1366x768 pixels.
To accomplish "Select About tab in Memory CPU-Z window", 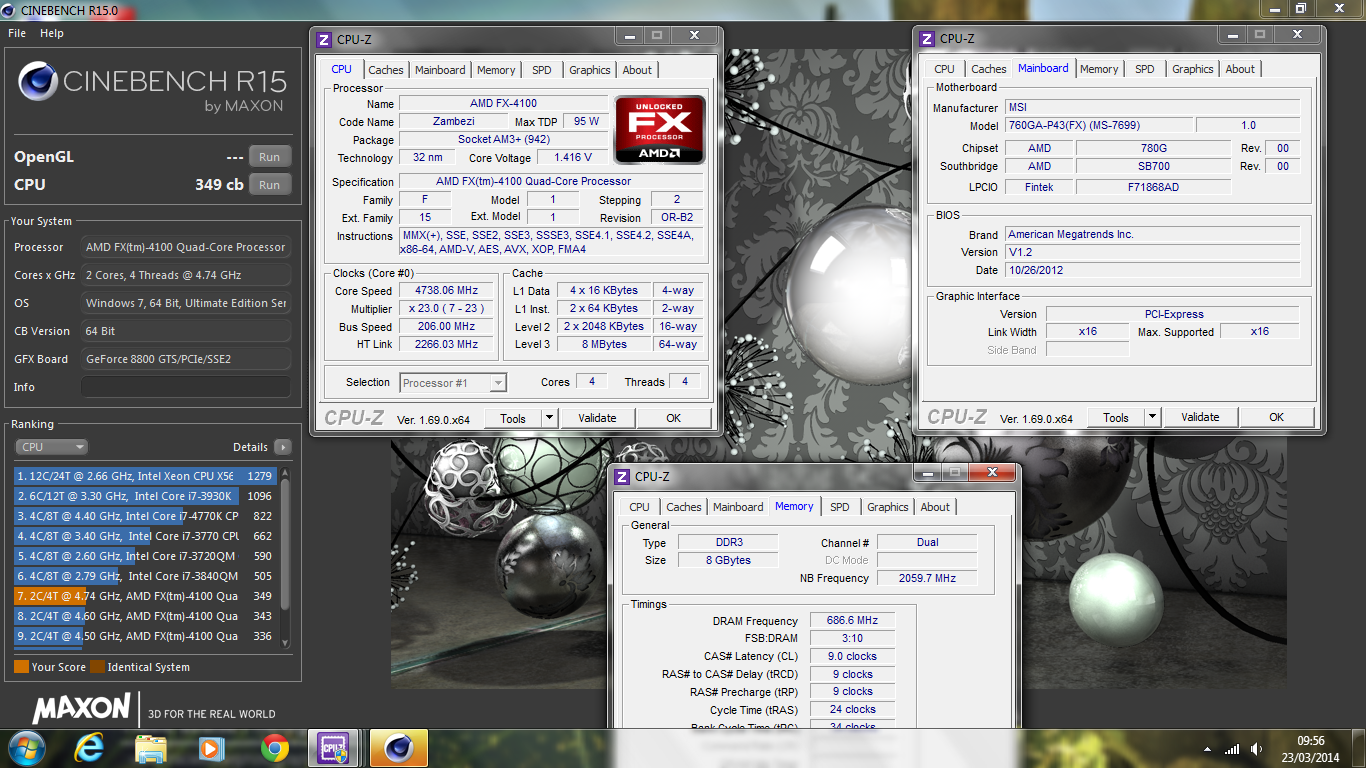I will pyautogui.click(x=935, y=507).
